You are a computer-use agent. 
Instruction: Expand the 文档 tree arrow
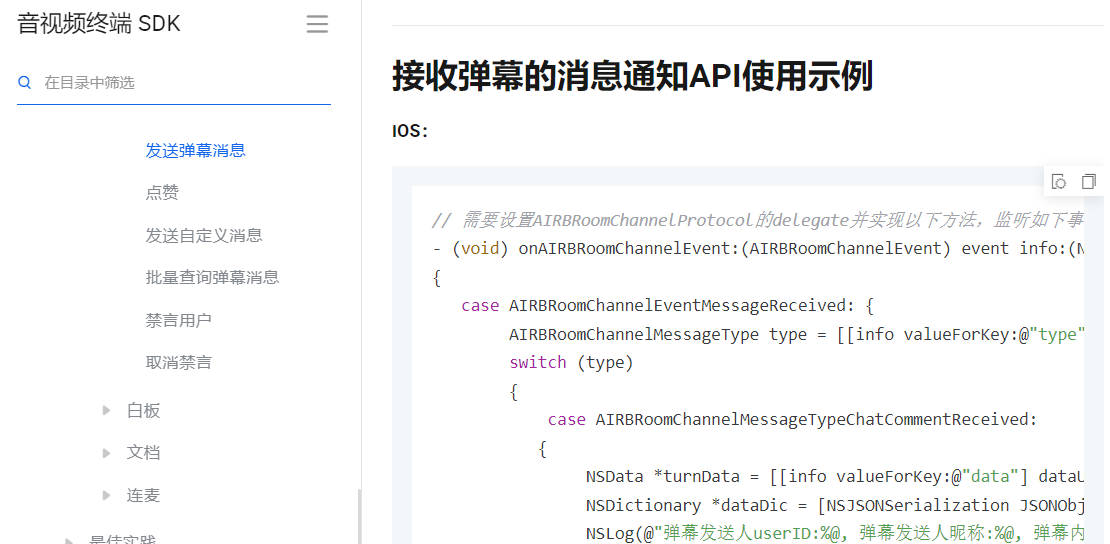[x=106, y=453]
